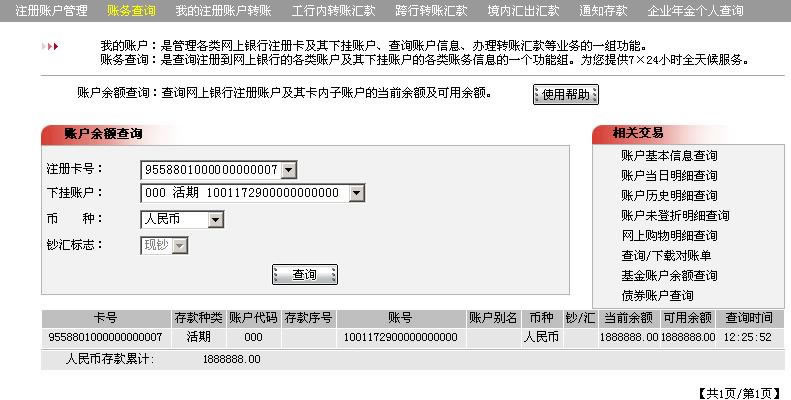Viewport: 791px width, 400px height.
Task: Open 账户基本信息查询 link
Action: (x=669, y=156)
